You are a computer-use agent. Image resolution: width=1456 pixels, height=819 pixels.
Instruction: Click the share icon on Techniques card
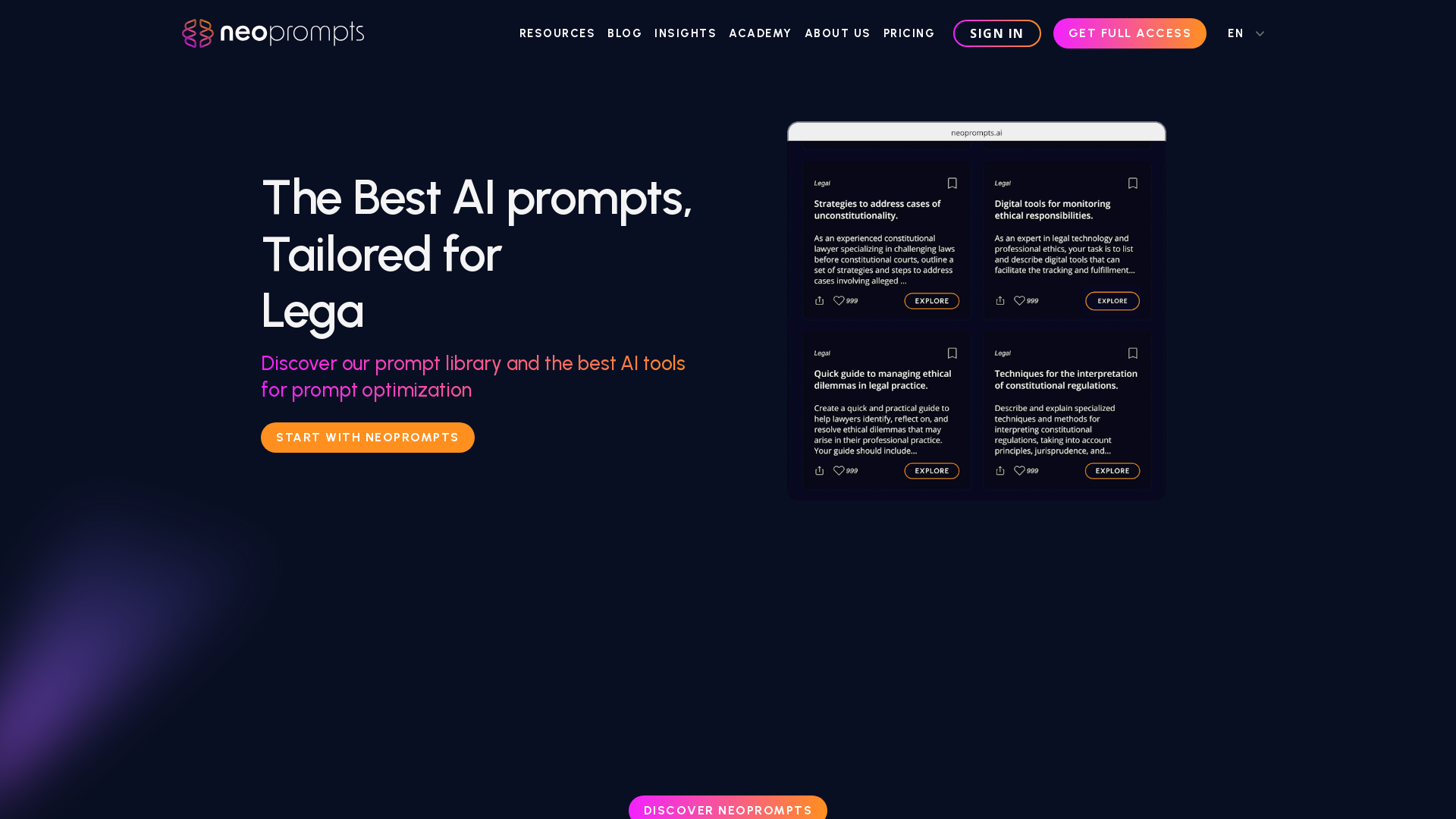[x=999, y=470]
